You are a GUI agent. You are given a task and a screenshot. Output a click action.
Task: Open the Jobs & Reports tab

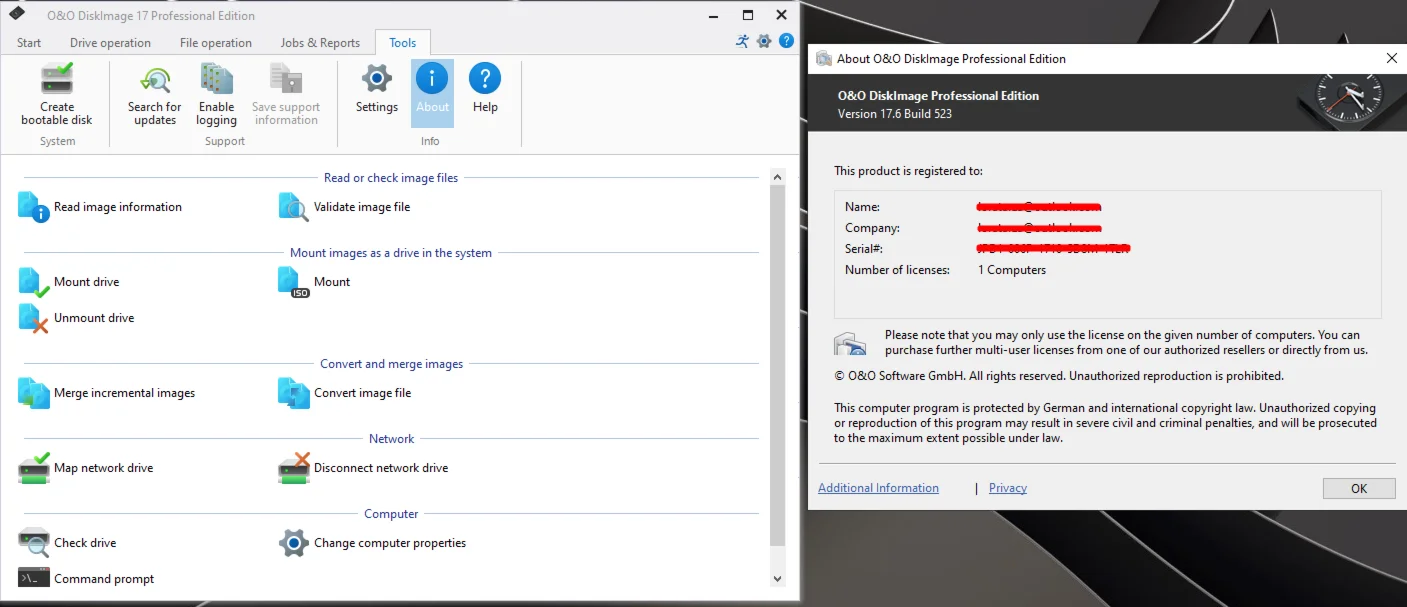click(x=320, y=43)
